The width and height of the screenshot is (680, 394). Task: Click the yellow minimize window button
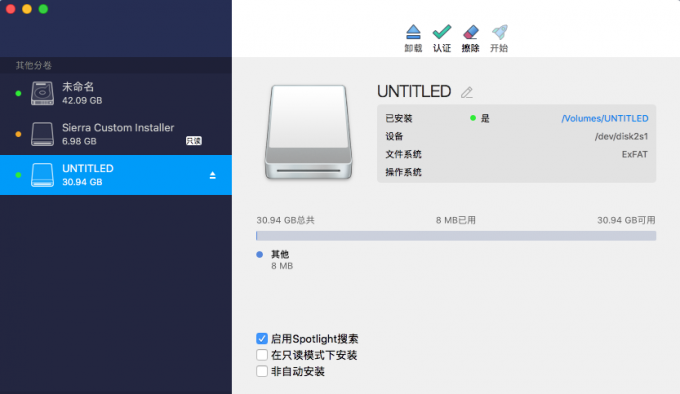tap(27, 9)
